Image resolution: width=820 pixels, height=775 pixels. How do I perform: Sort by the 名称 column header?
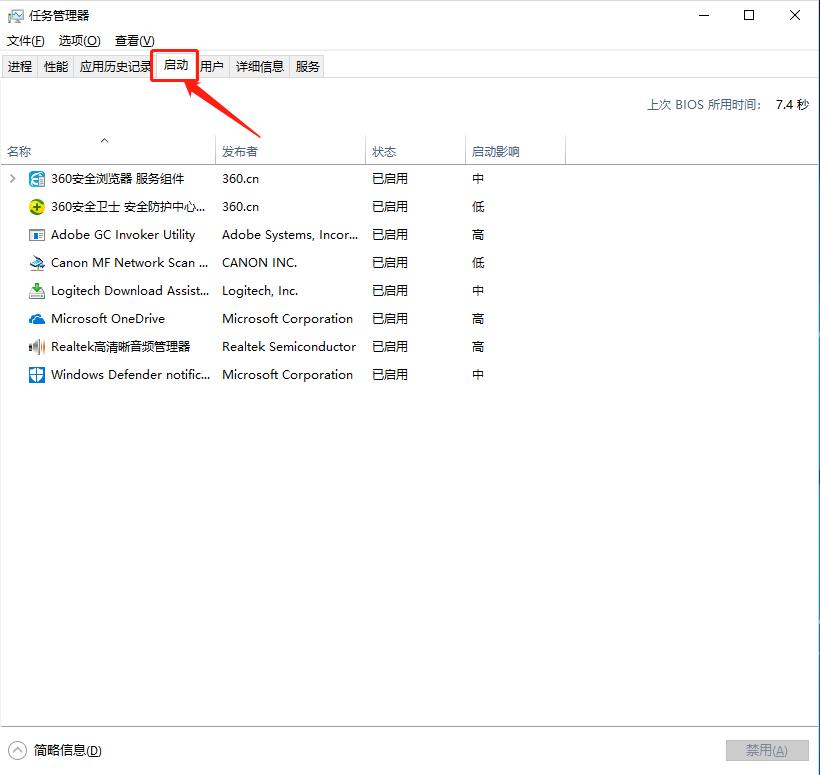click(18, 150)
